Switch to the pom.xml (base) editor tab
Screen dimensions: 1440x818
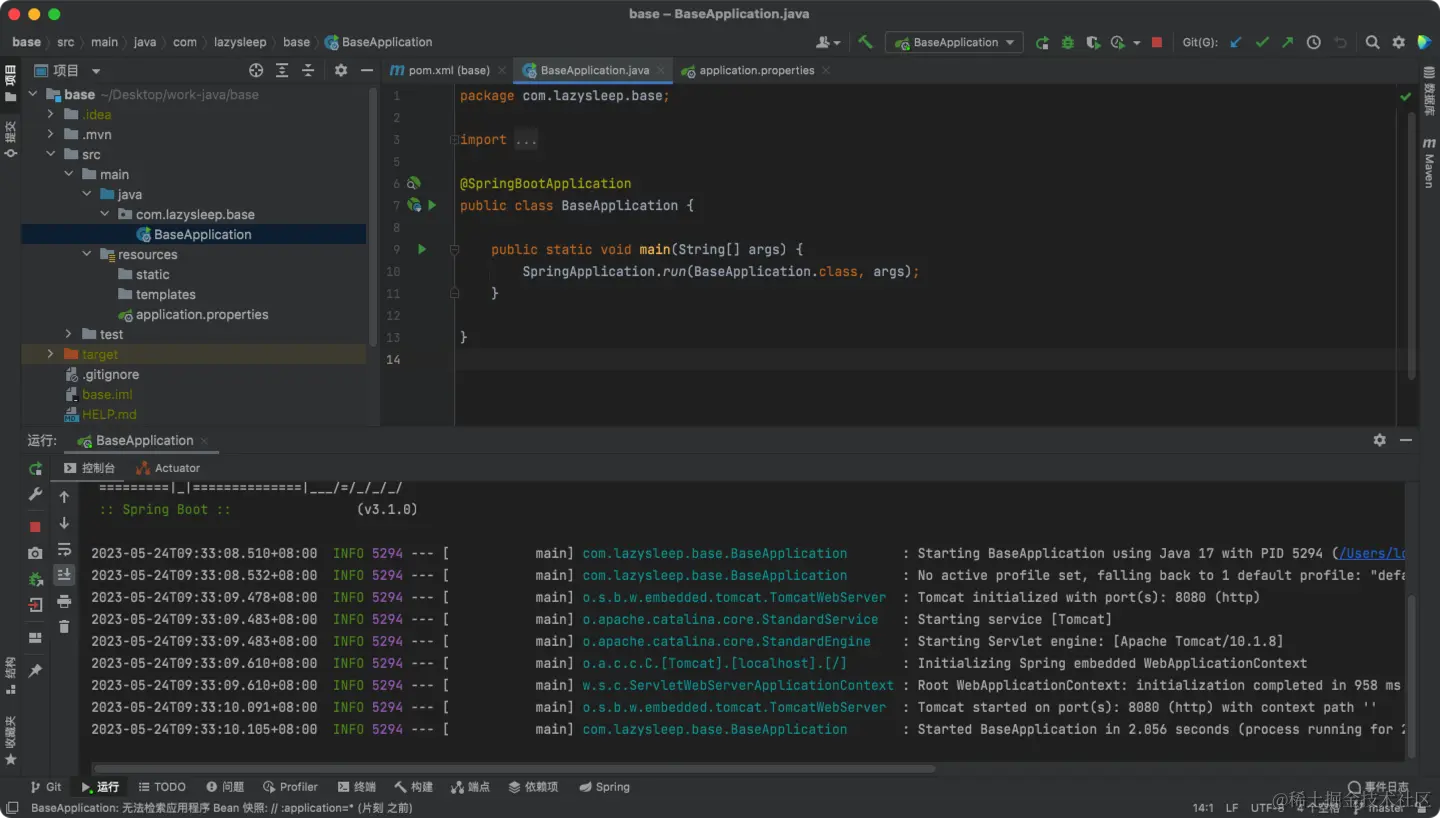tap(448, 71)
